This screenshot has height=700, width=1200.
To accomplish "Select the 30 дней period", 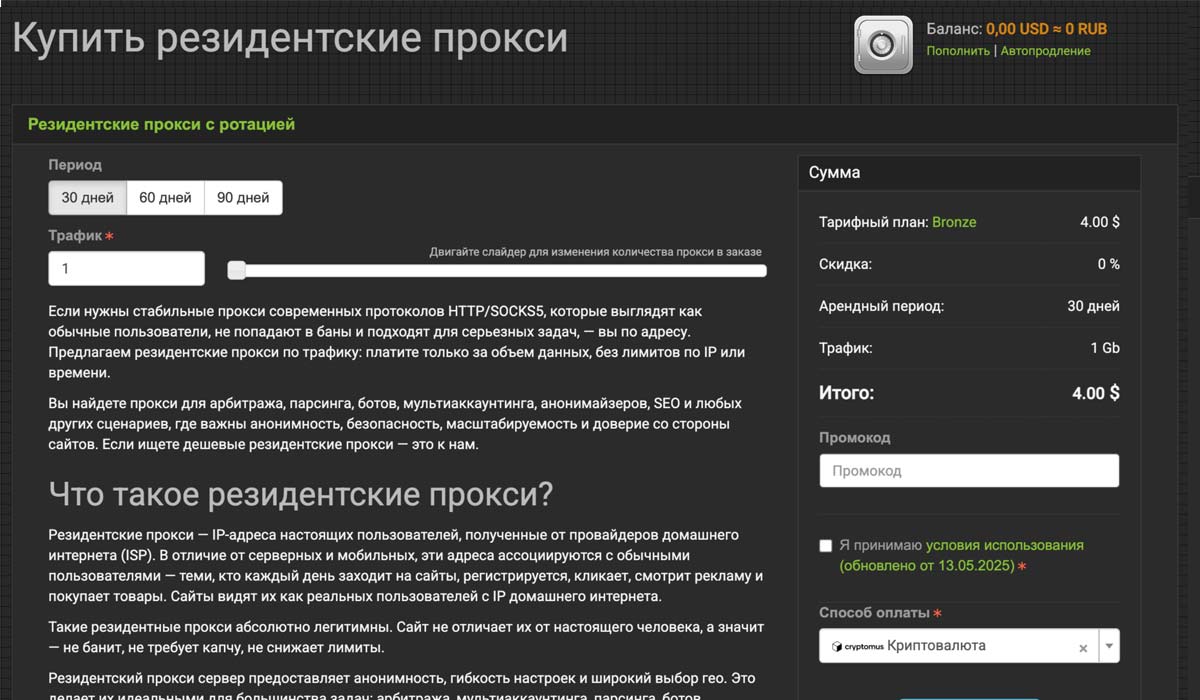I will coord(87,198).
